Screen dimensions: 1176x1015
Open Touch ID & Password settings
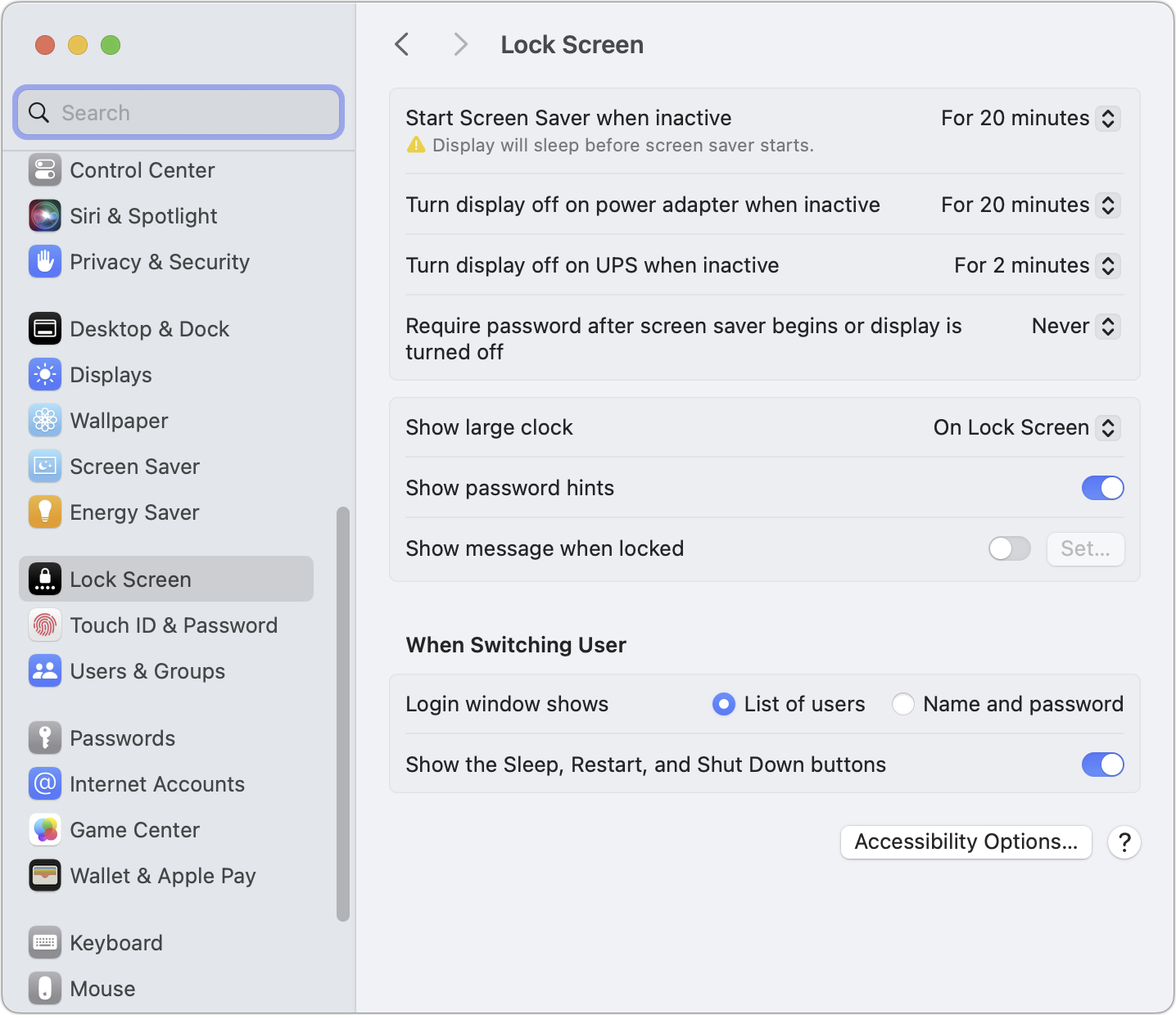45,625
